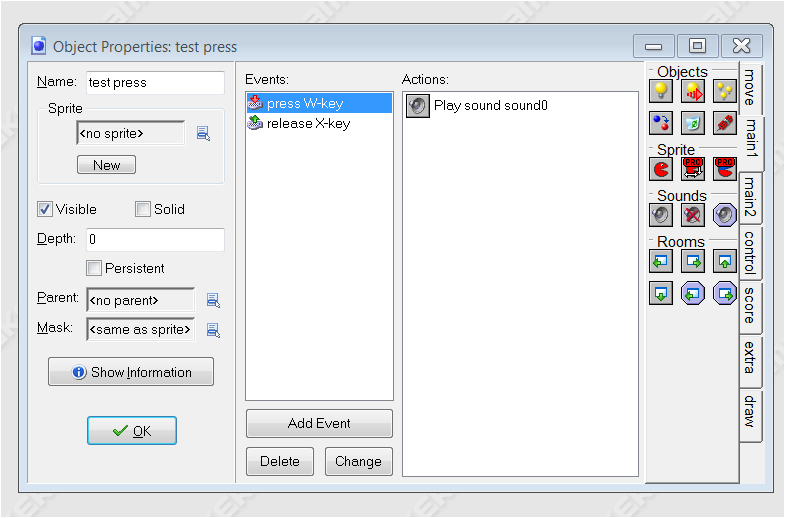
Task: Click the Destroy at Position dynamite icon
Action: coord(725,123)
